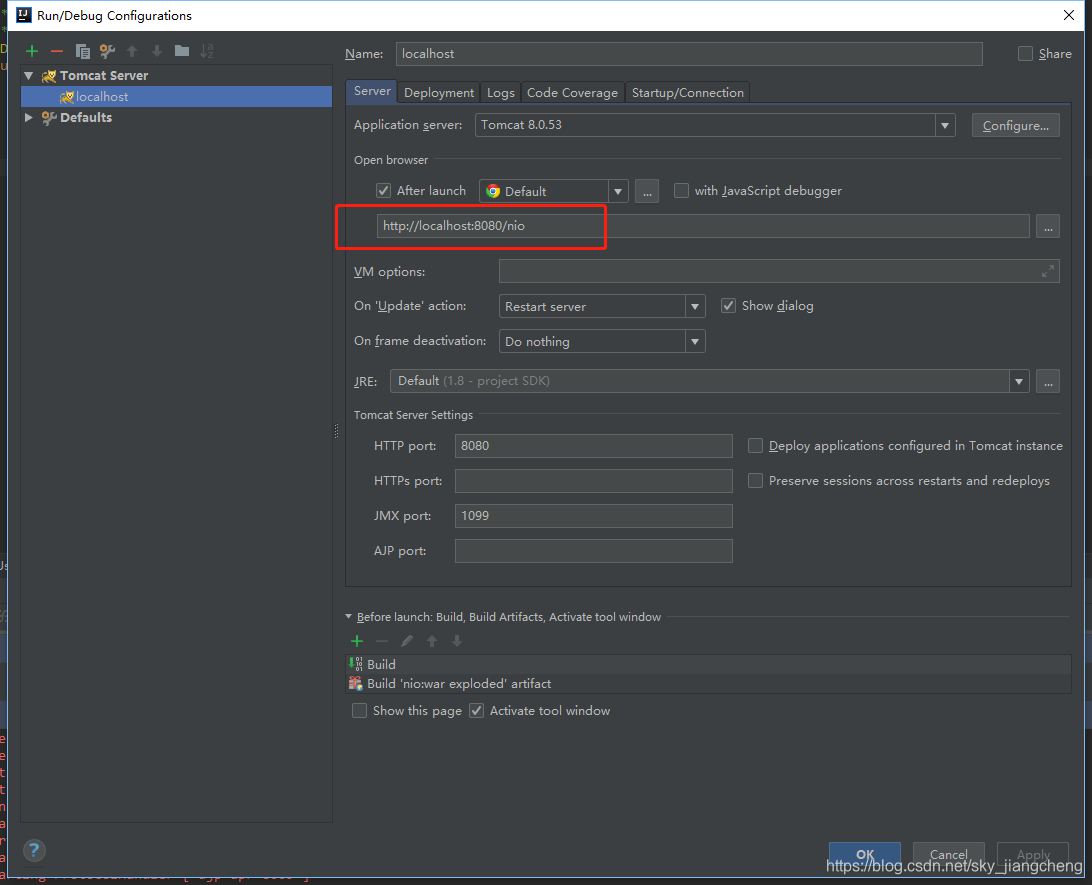This screenshot has width=1092, height=885.
Task: Click the Apply button
Action: pyautogui.click(x=1033, y=854)
